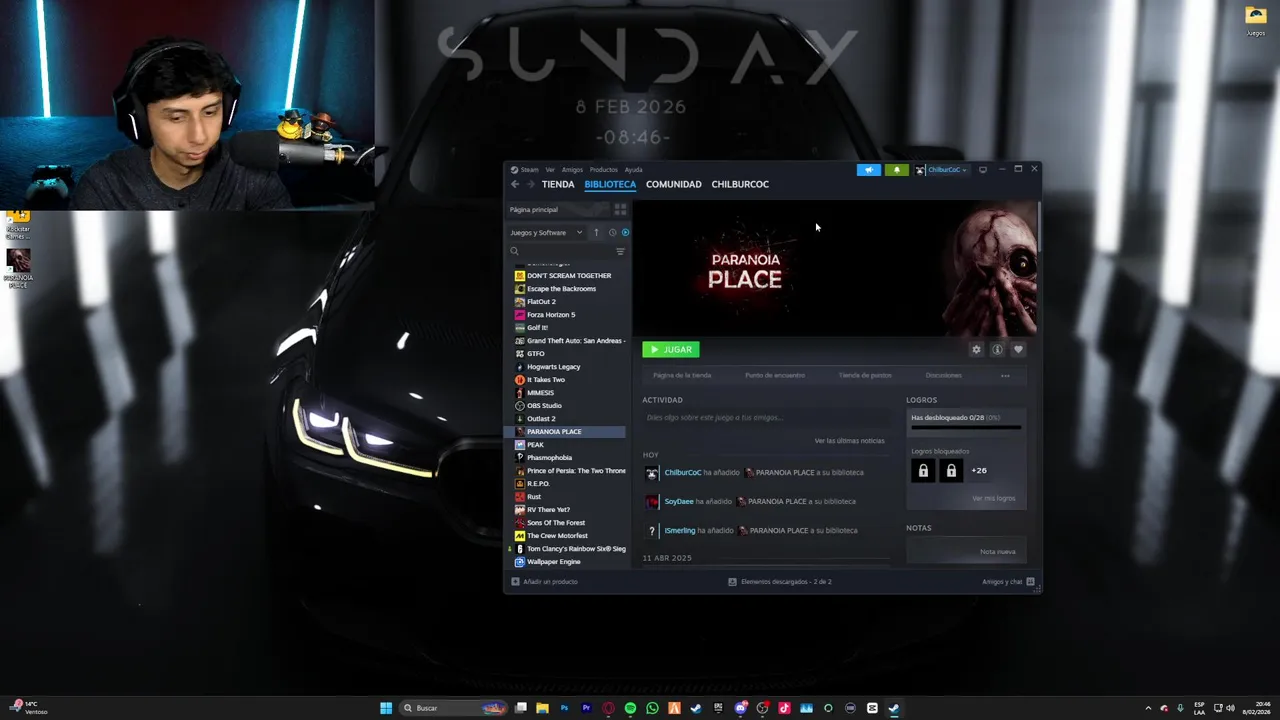The image size is (1280, 720).
Task: Click the second locked achievement icon
Action: point(951,471)
